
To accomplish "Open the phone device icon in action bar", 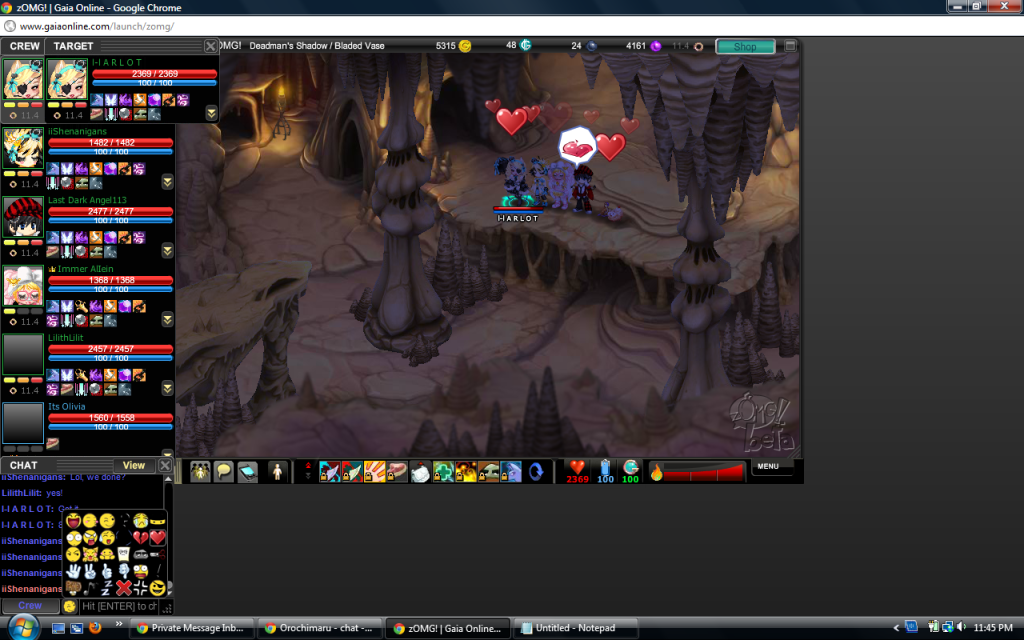I will pyautogui.click(x=248, y=472).
